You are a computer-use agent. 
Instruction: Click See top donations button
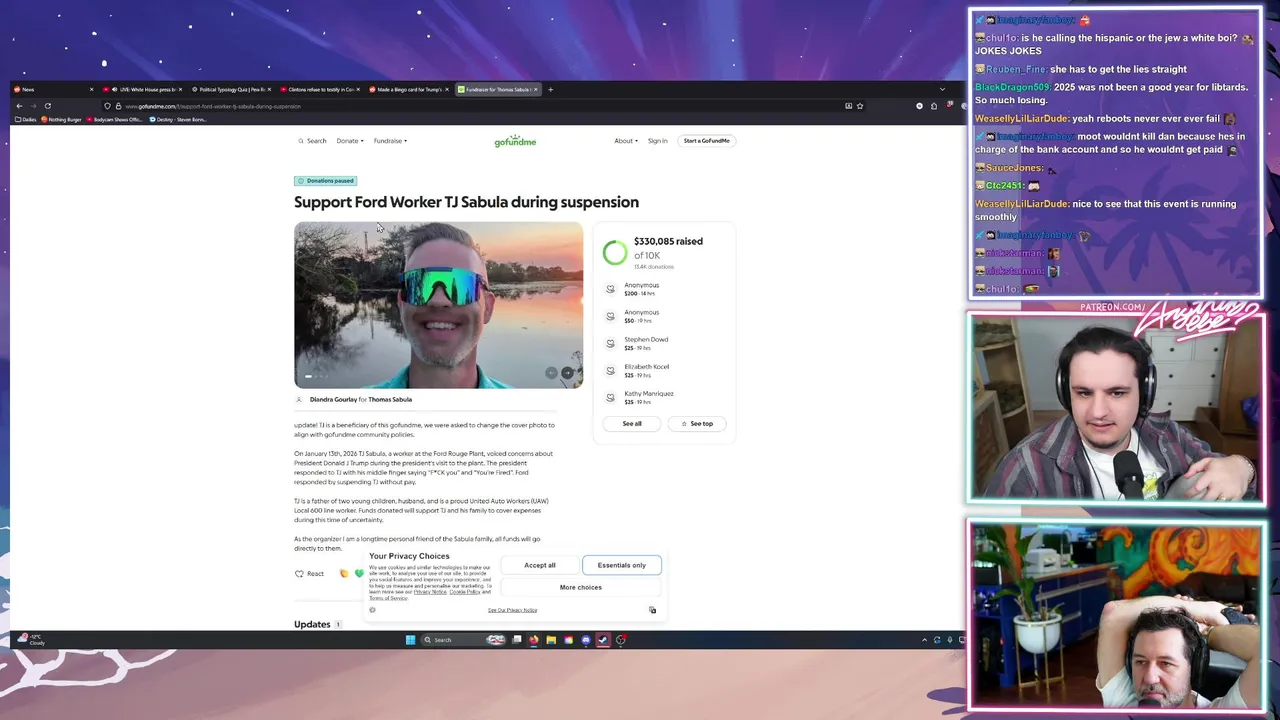[x=697, y=424]
